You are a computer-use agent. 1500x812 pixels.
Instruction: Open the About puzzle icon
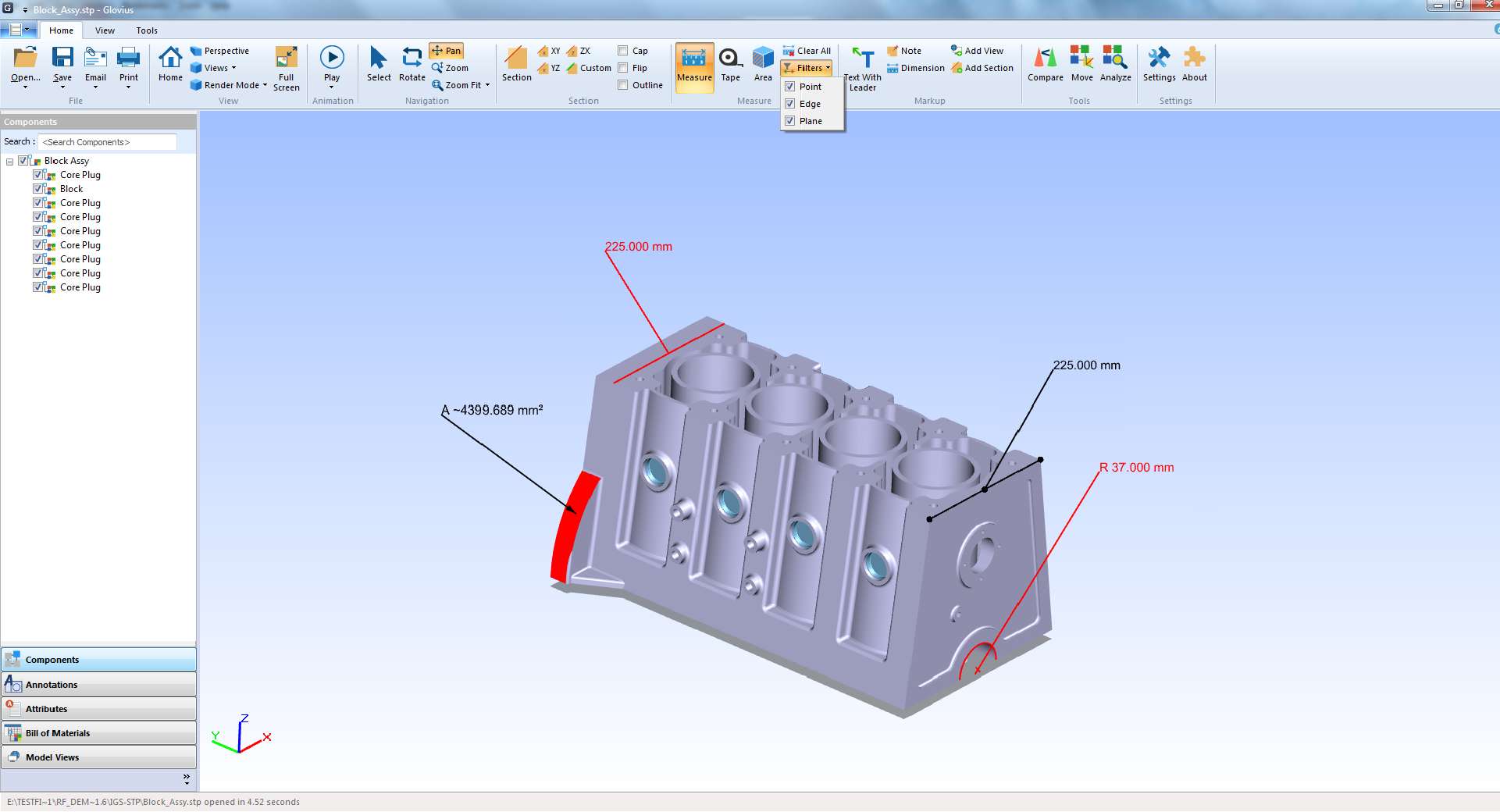[1194, 64]
